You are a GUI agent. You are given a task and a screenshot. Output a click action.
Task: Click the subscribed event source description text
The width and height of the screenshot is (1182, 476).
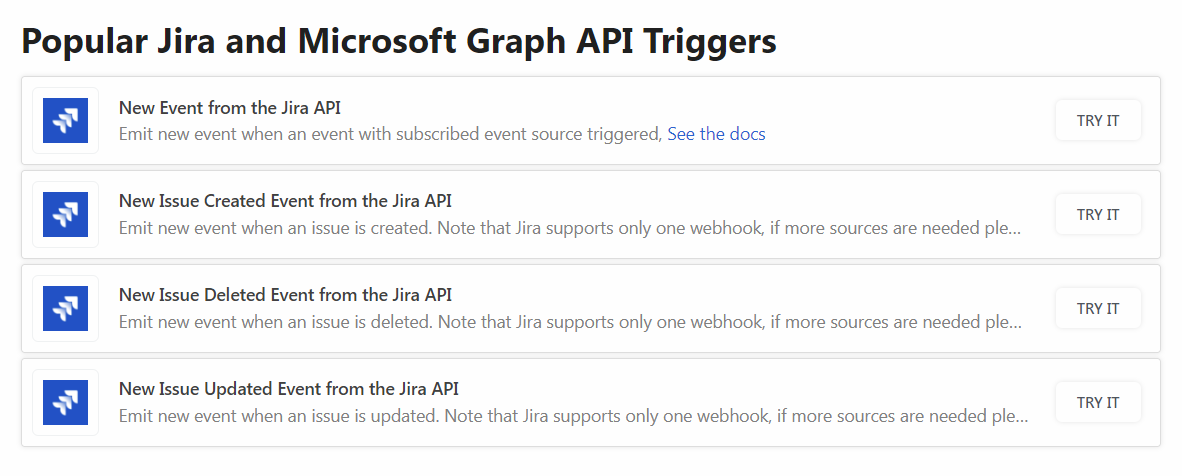(x=390, y=134)
